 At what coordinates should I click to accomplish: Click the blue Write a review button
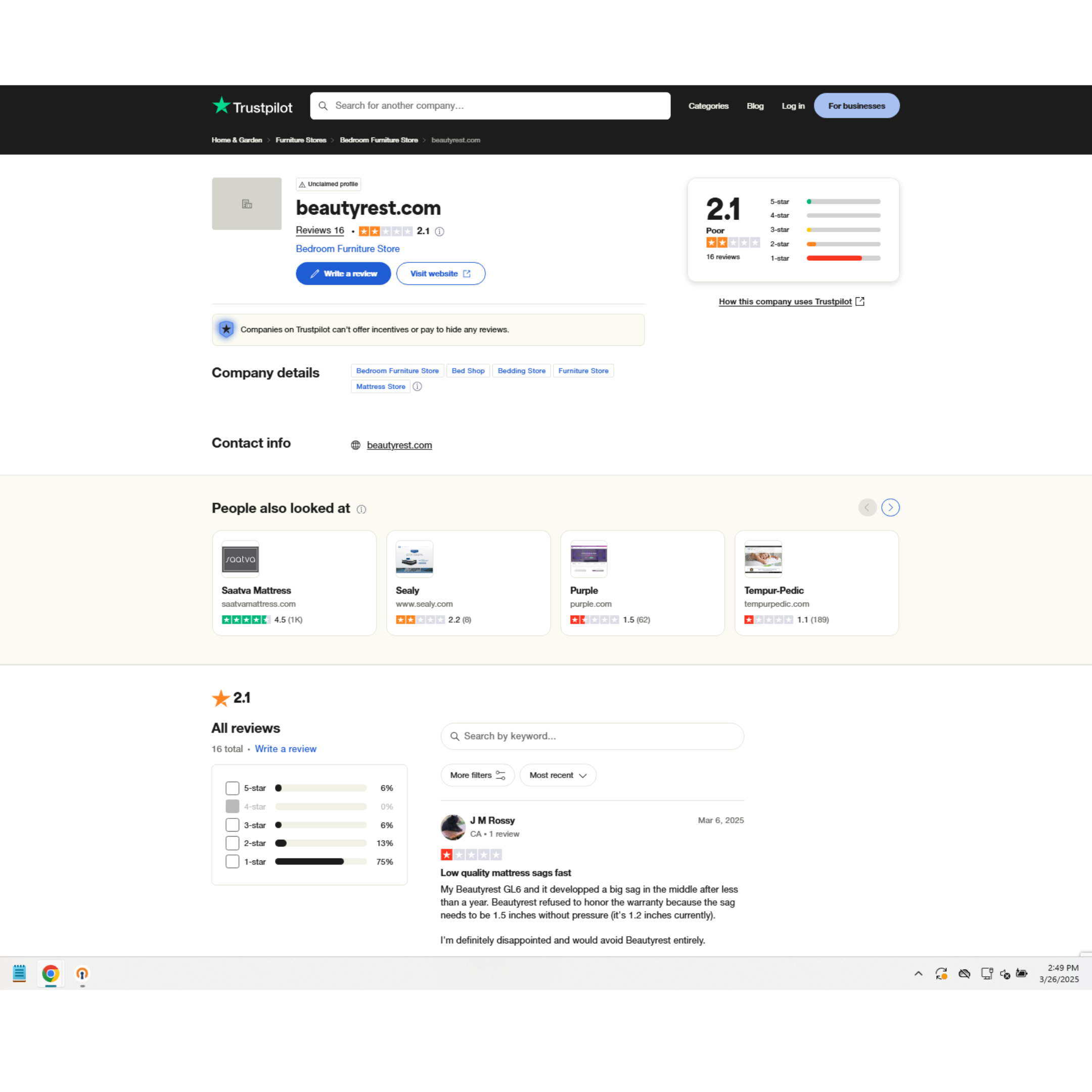click(343, 274)
